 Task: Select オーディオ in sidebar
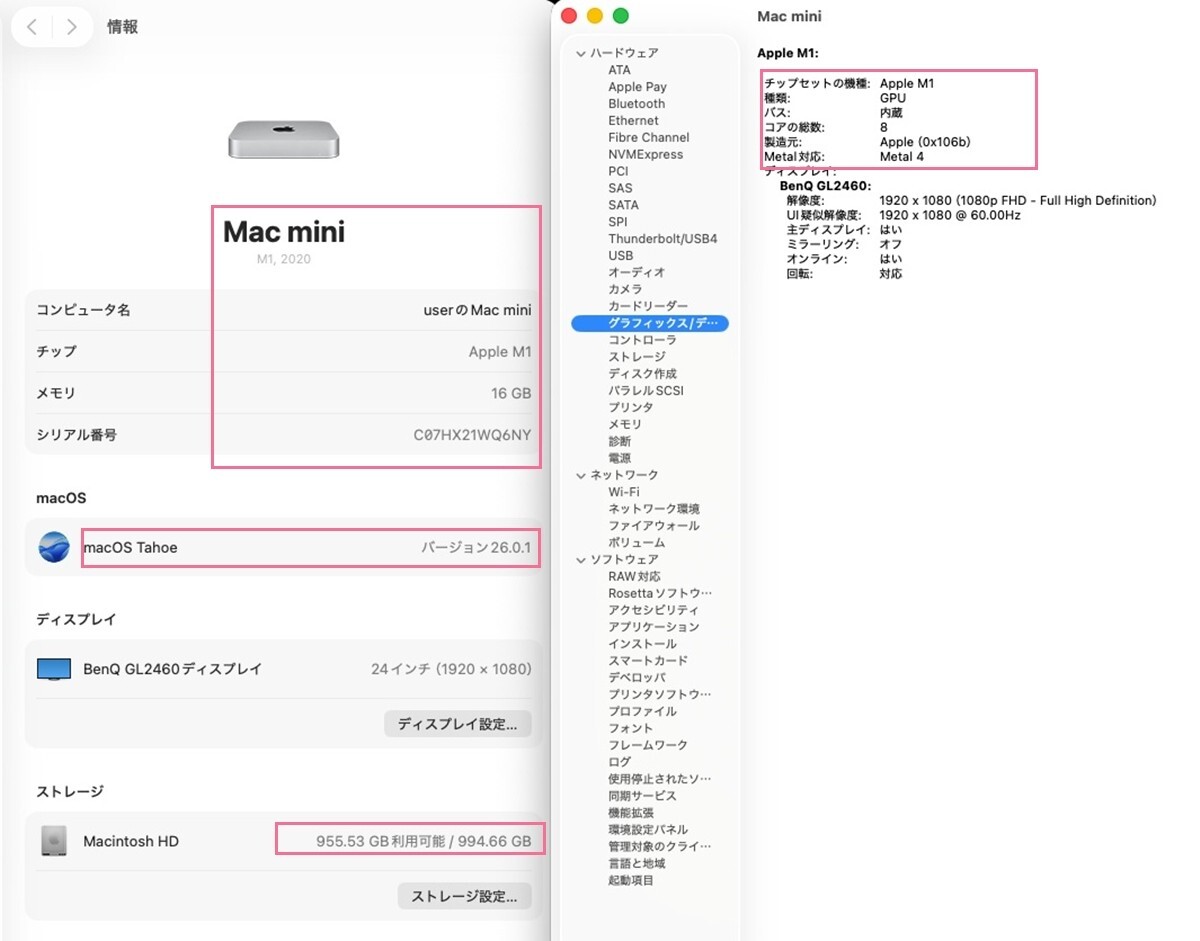(x=636, y=272)
